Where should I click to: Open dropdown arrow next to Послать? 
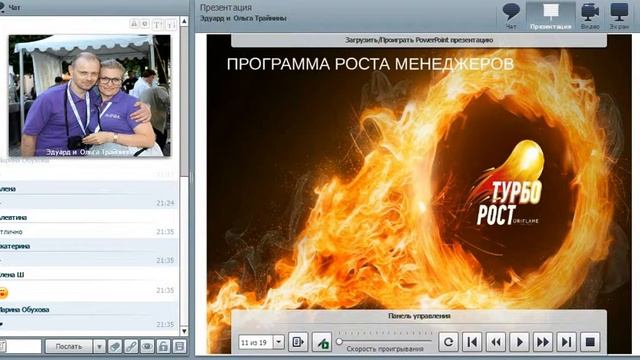[x=99, y=346]
